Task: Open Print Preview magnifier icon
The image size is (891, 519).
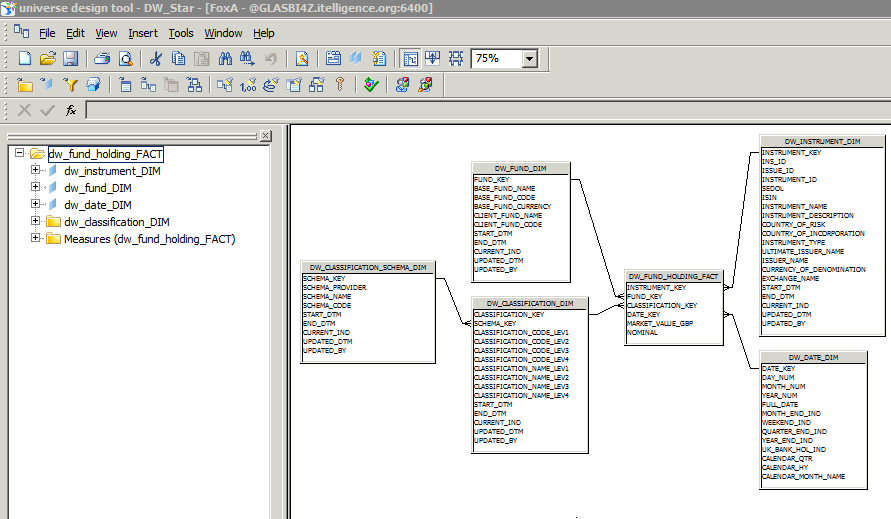Action: [126, 59]
